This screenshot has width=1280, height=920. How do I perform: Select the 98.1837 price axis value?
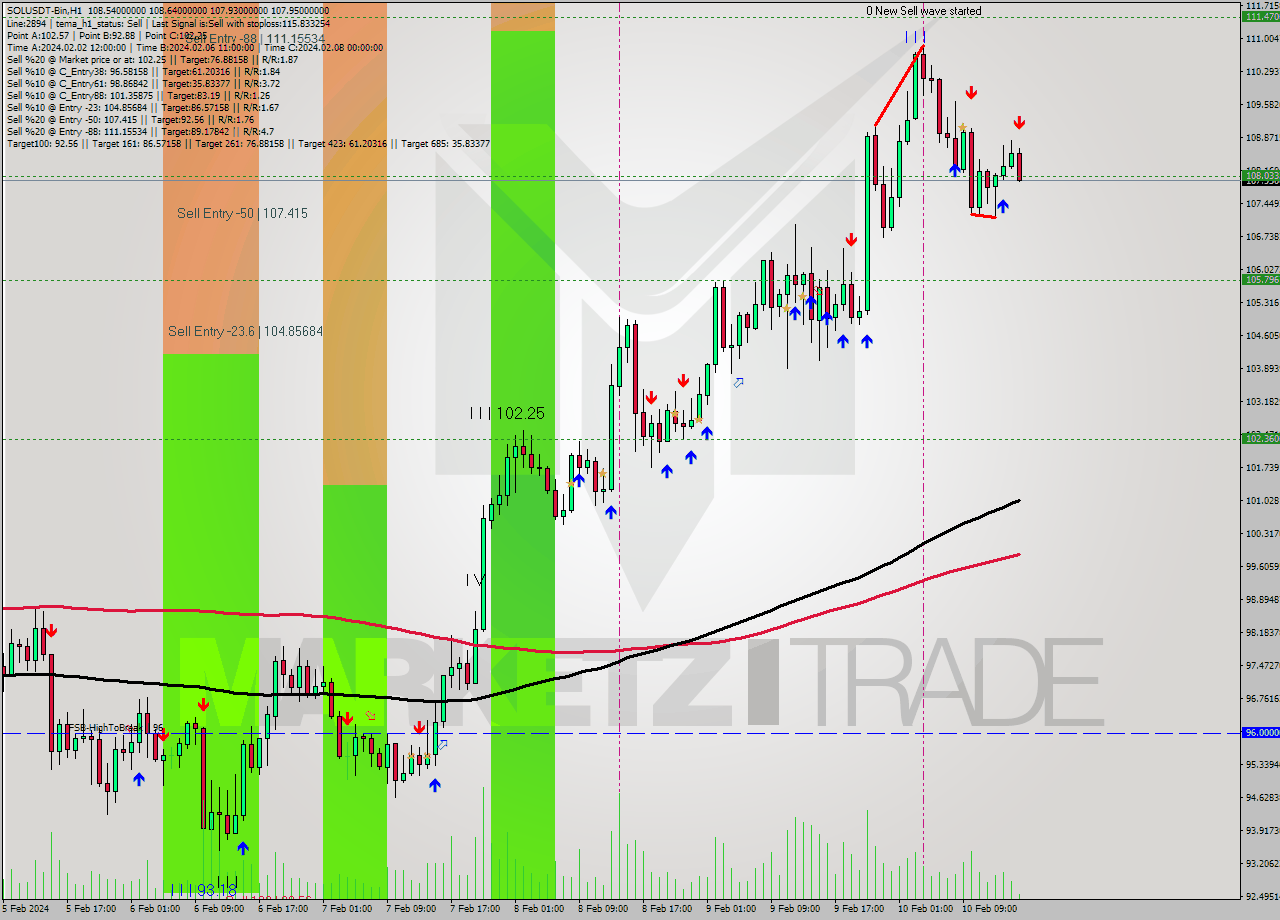click(x=1260, y=632)
